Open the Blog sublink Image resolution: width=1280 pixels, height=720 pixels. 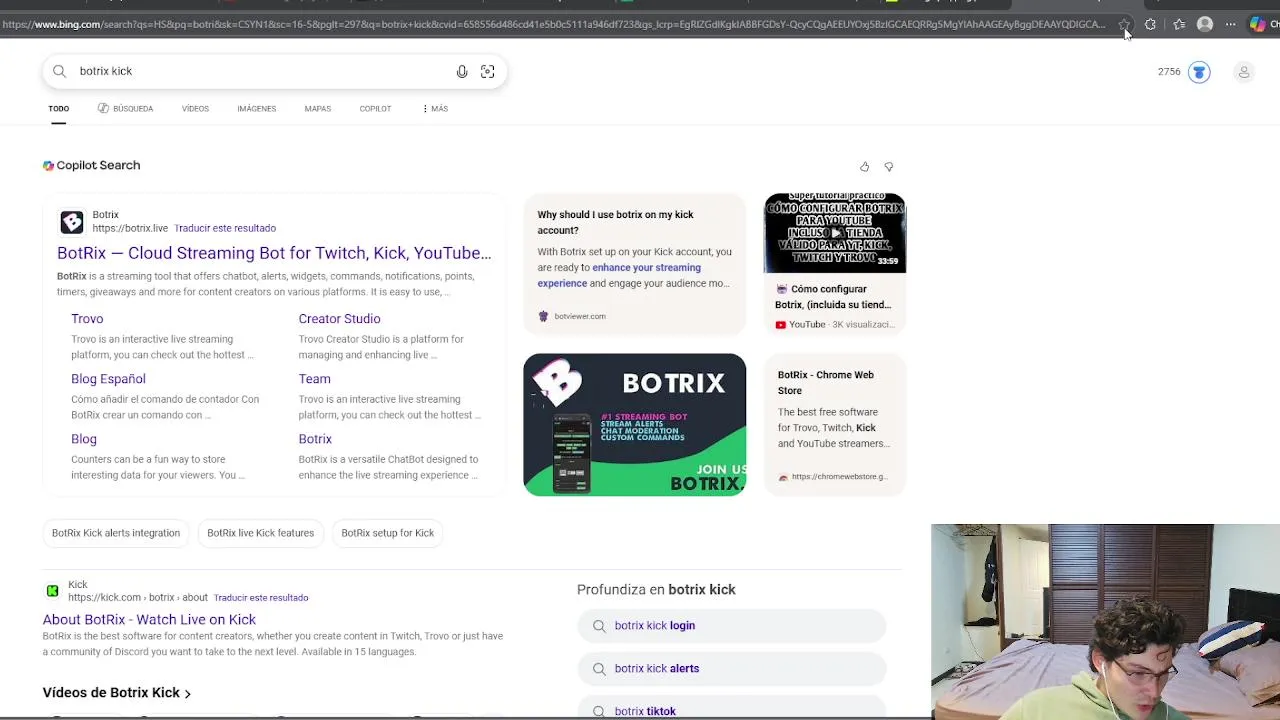click(x=84, y=439)
